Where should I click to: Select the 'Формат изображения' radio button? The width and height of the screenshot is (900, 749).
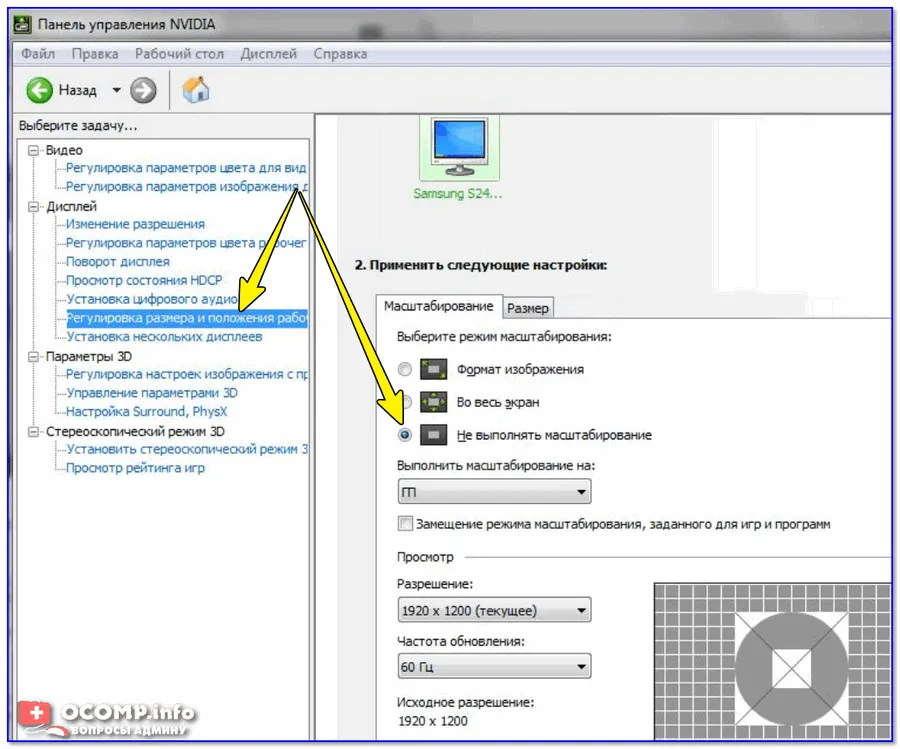[405, 369]
